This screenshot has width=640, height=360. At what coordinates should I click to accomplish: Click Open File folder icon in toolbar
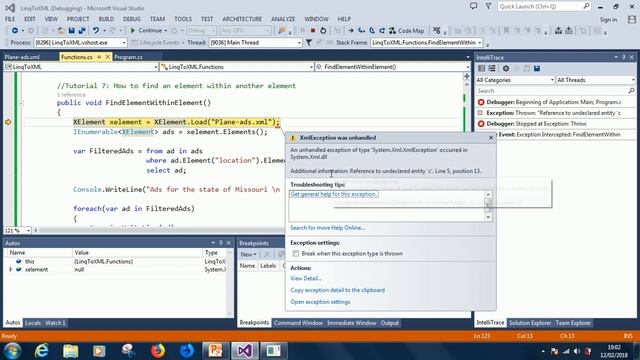pyautogui.click(x=61, y=31)
